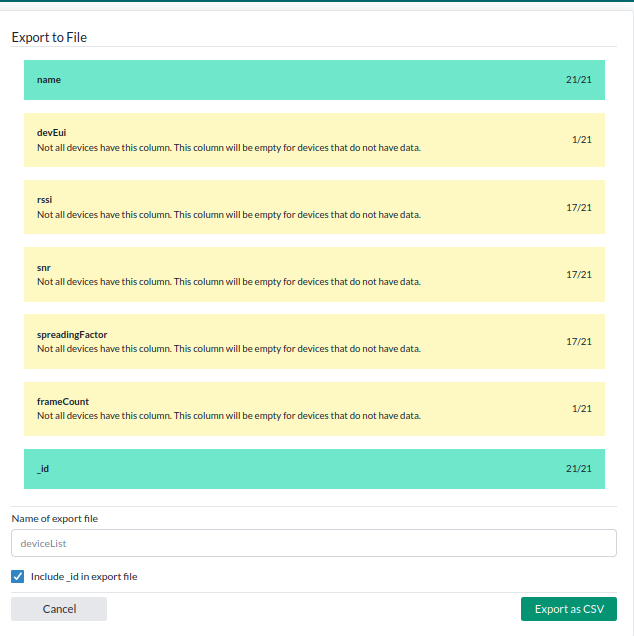Image resolution: width=634 pixels, height=636 pixels.
Task: Select the devEui column row
Action: (314, 140)
